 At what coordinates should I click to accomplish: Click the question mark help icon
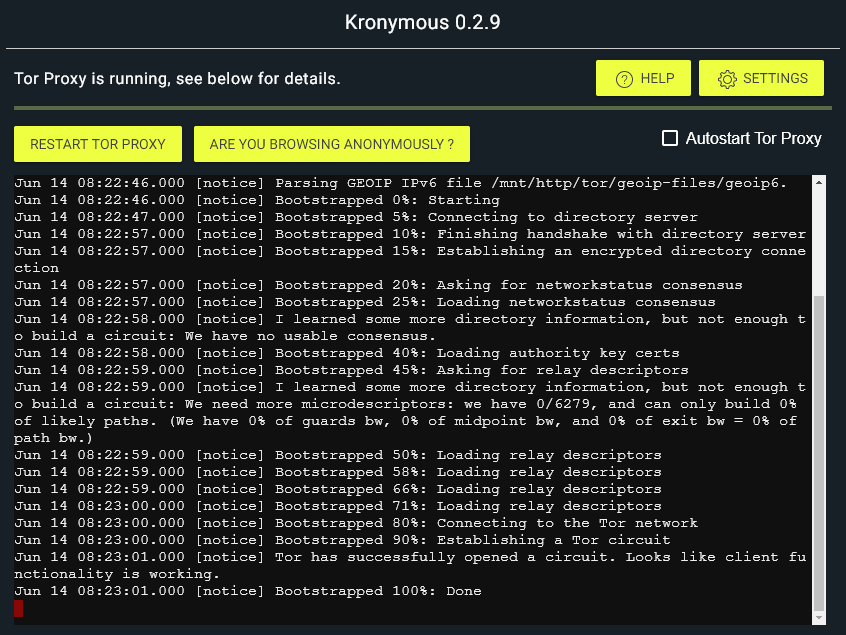(624, 79)
